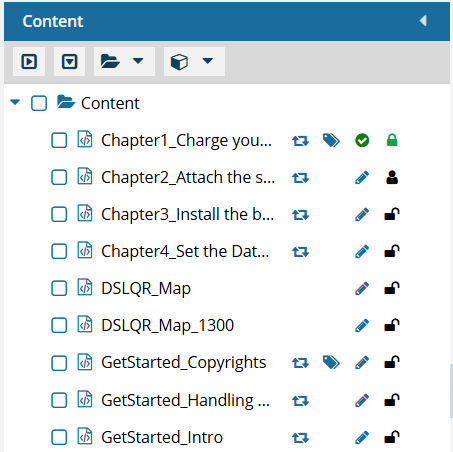Click the vertical scrollbar on the panel
This screenshot has height=452, width=453.
click(451, 391)
